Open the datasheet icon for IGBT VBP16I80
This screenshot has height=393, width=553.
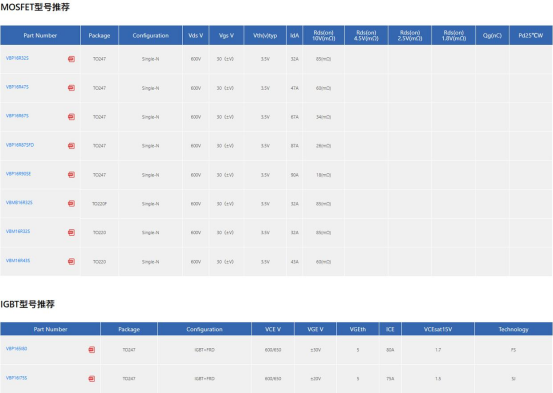[92, 350]
